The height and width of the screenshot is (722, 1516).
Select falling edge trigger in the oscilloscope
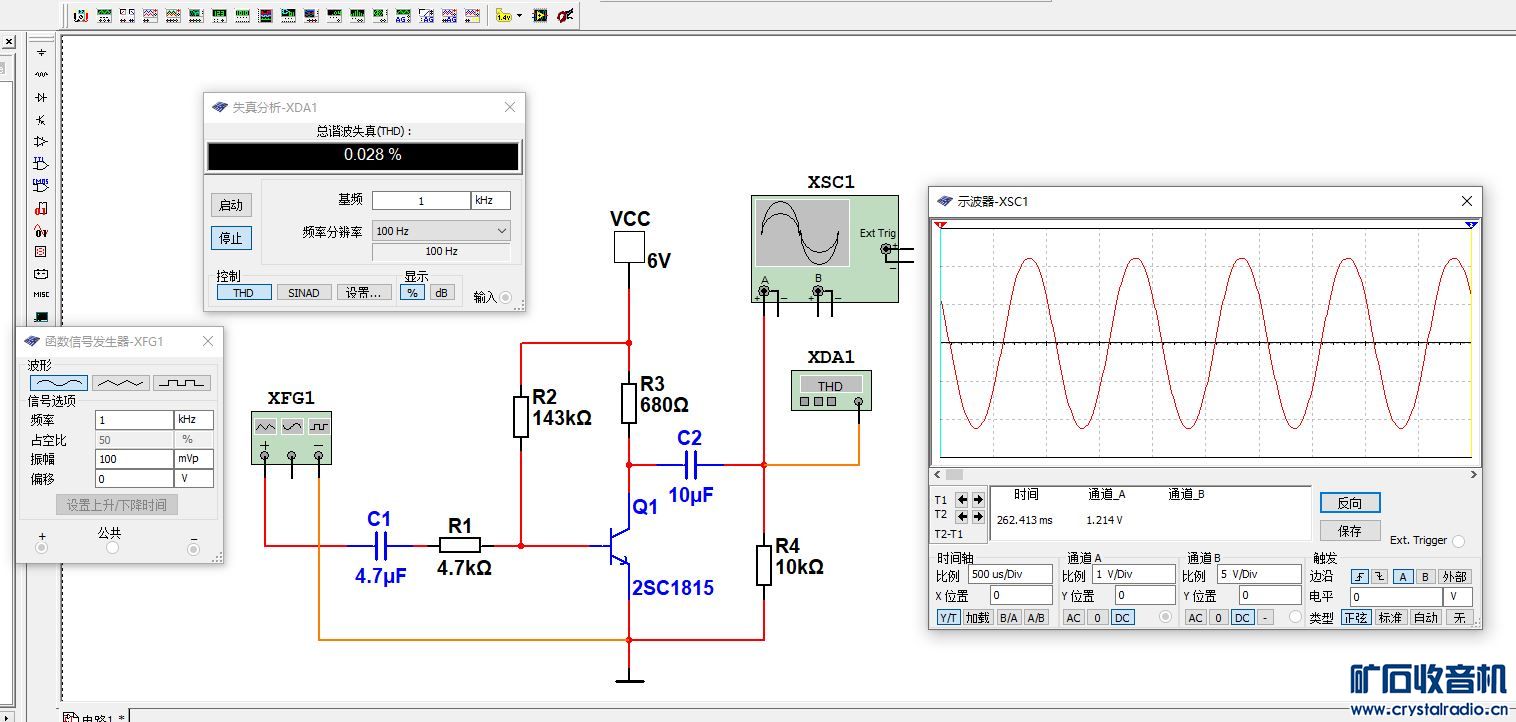tap(1380, 577)
